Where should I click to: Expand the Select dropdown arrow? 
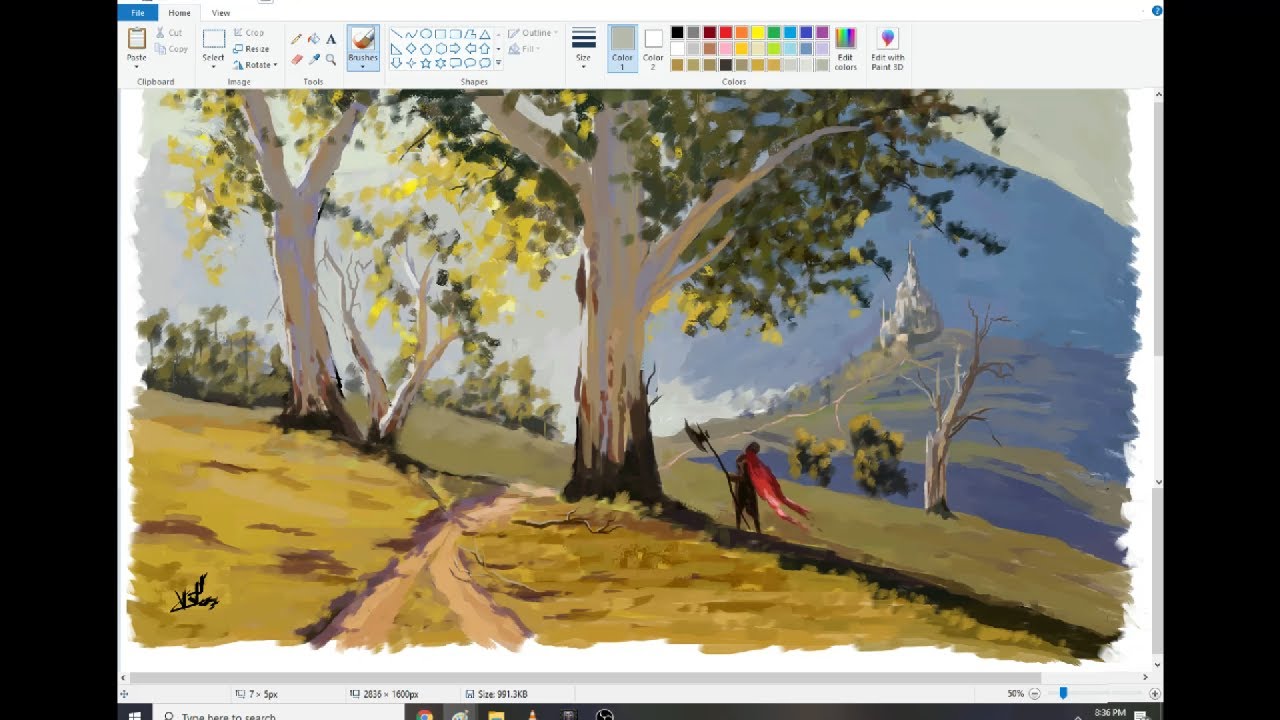click(x=214, y=67)
